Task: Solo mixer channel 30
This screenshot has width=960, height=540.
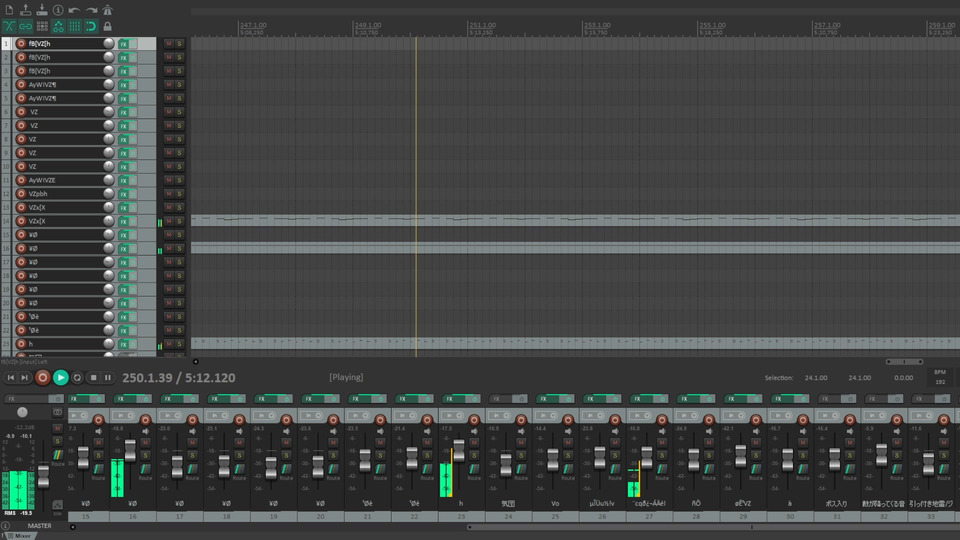Action: (x=803, y=455)
